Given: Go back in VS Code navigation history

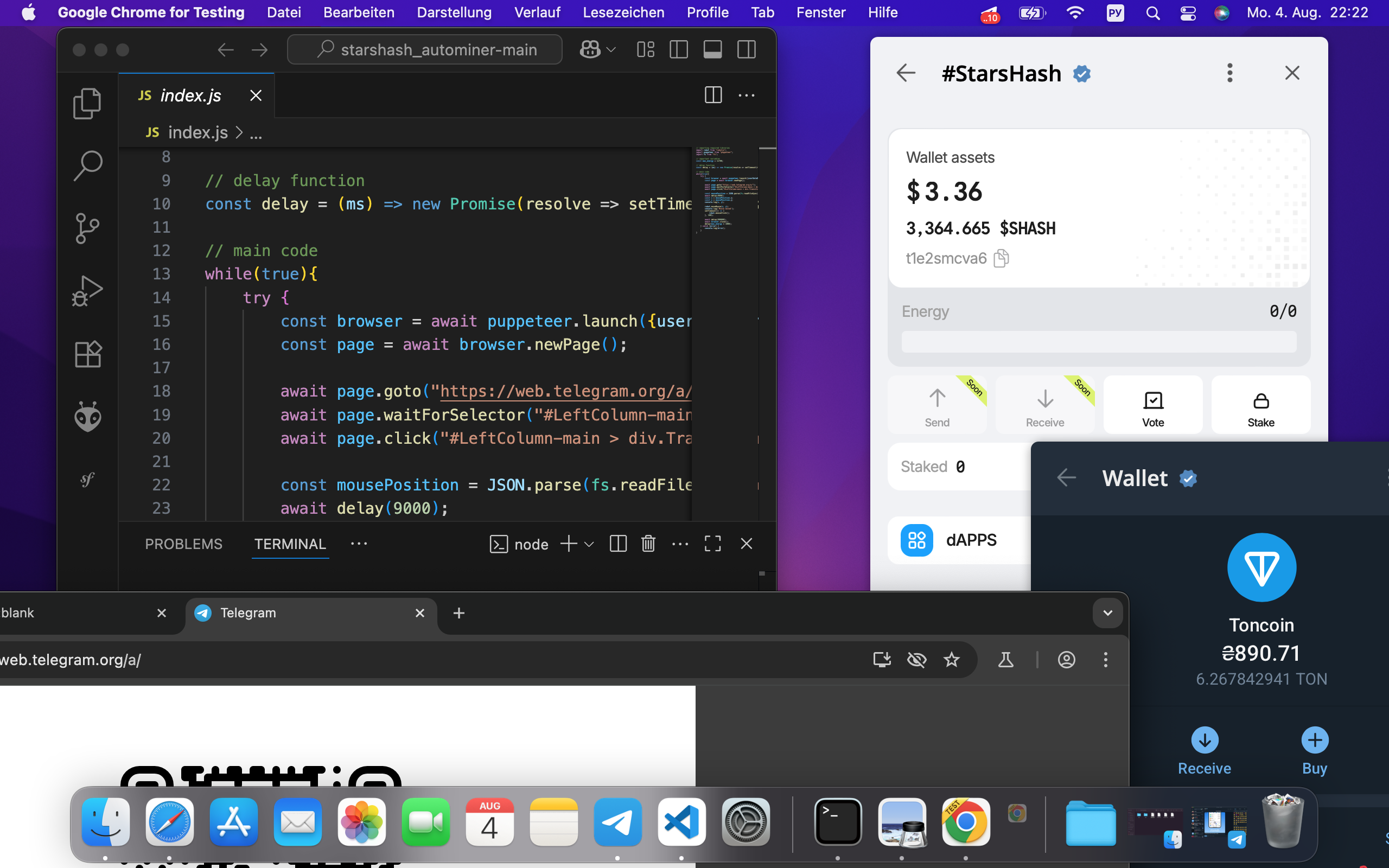Looking at the screenshot, I should (x=226, y=50).
